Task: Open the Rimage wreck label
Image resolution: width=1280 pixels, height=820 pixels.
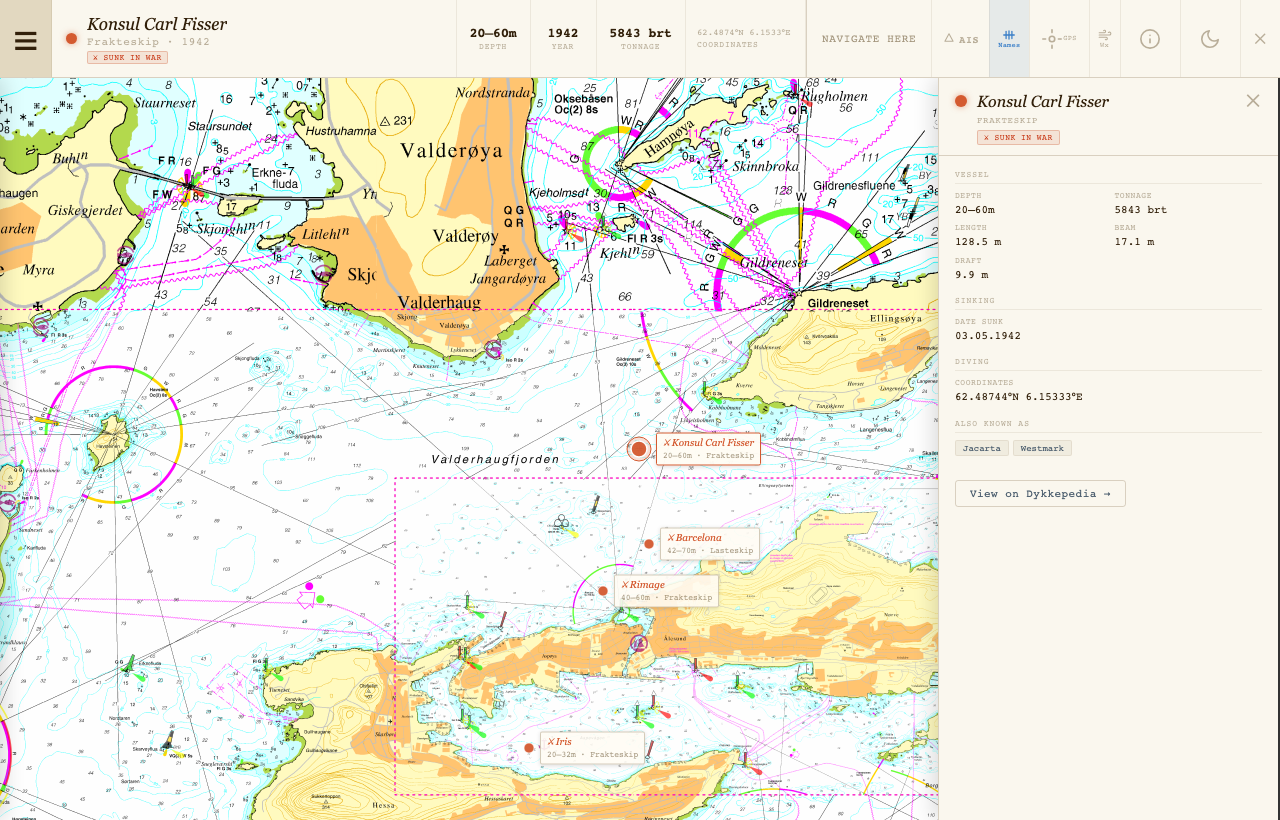Action: pos(666,591)
